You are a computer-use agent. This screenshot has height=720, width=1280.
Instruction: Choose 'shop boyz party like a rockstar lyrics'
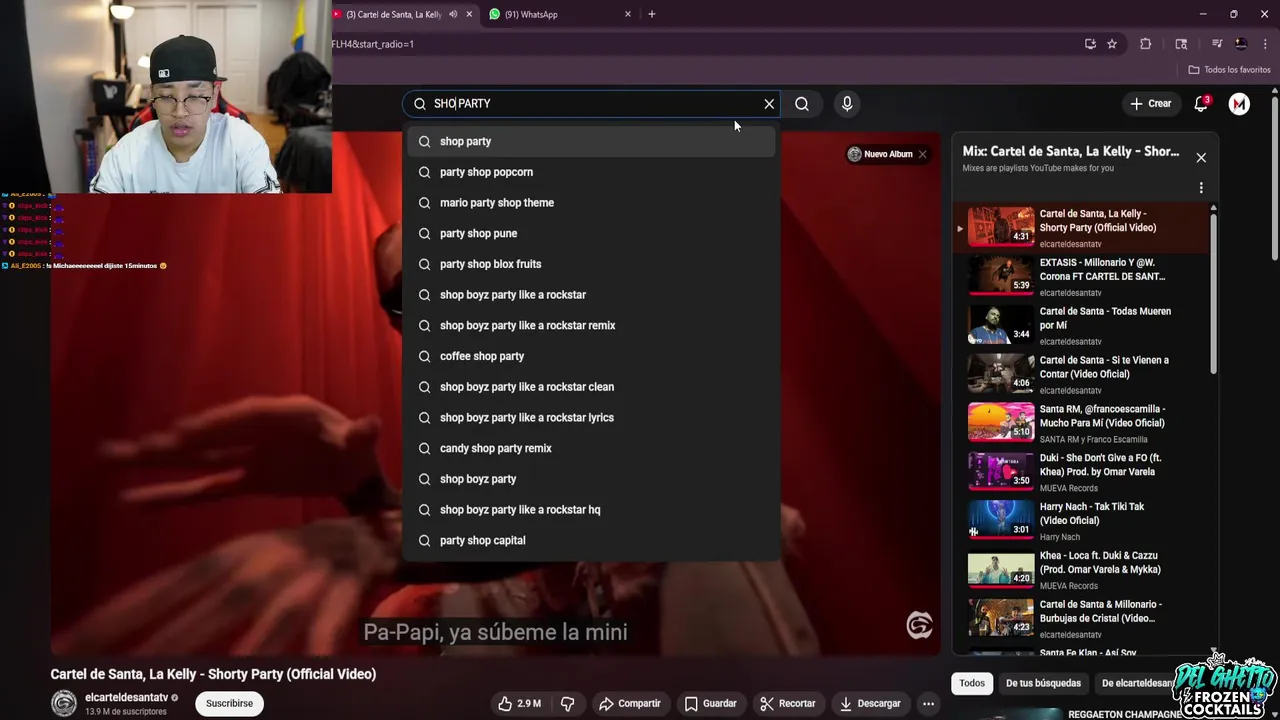click(591, 418)
